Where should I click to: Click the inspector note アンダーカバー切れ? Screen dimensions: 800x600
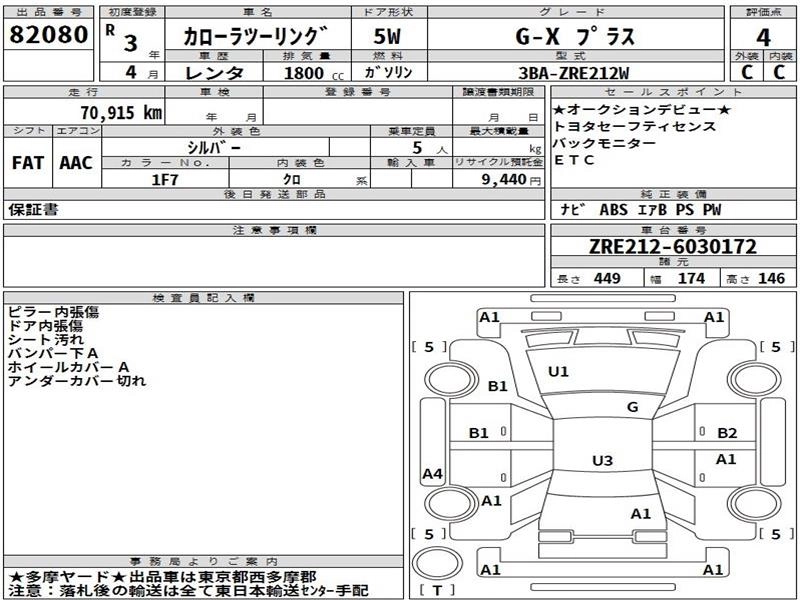(x=77, y=381)
